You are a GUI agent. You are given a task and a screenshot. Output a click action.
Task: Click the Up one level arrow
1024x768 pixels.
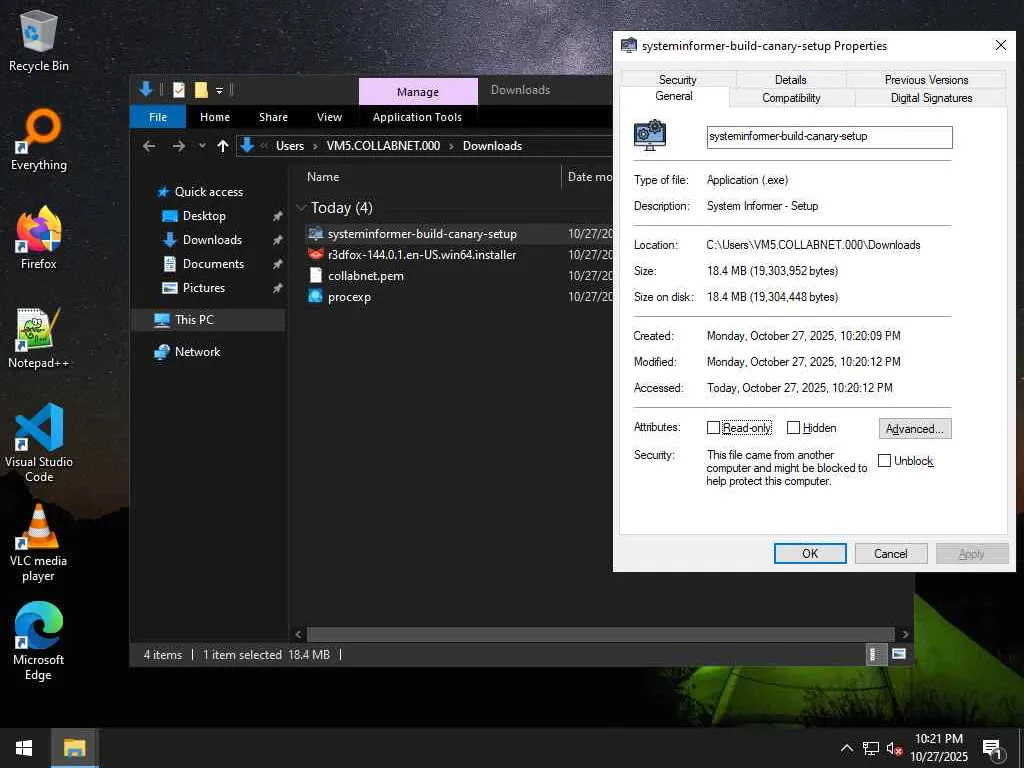(223, 146)
